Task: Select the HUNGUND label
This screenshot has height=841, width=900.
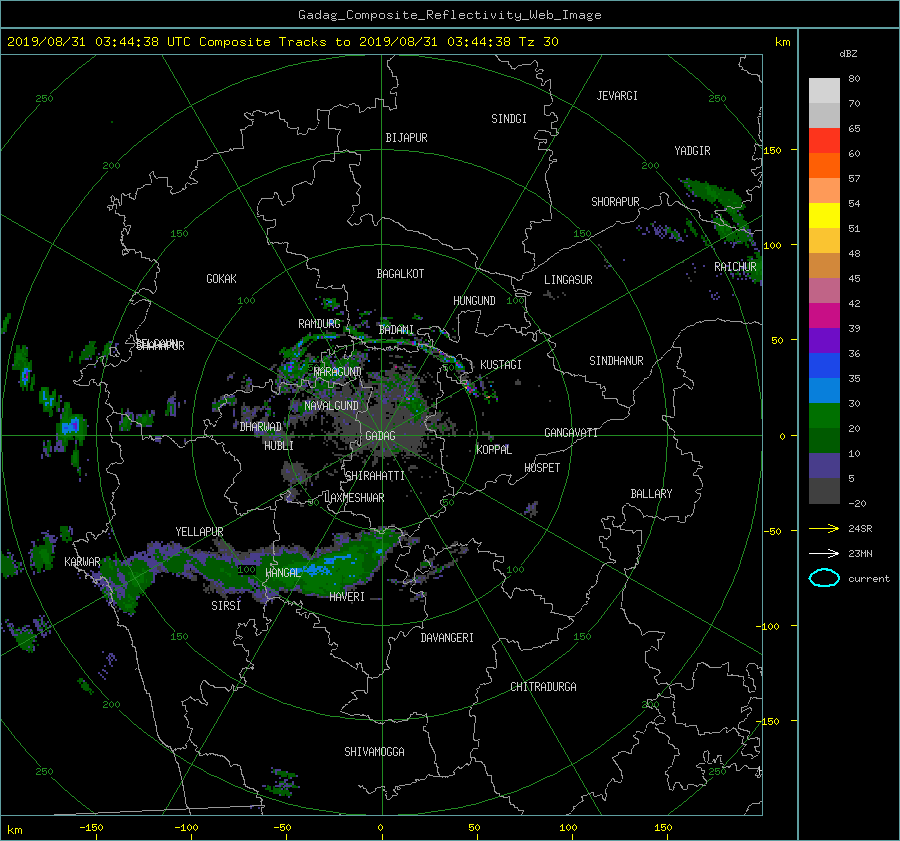Action: pyautogui.click(x=474, y=301)
